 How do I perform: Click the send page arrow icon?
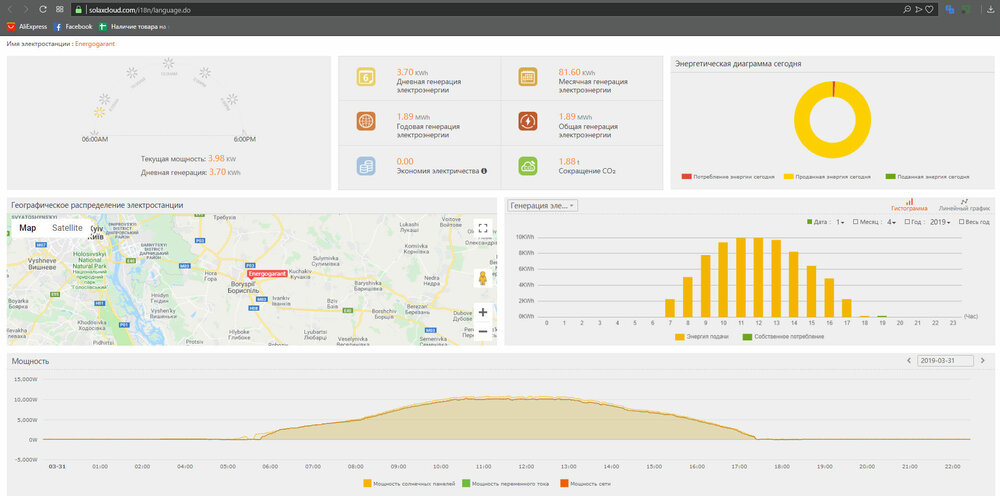tap(918, 10)
